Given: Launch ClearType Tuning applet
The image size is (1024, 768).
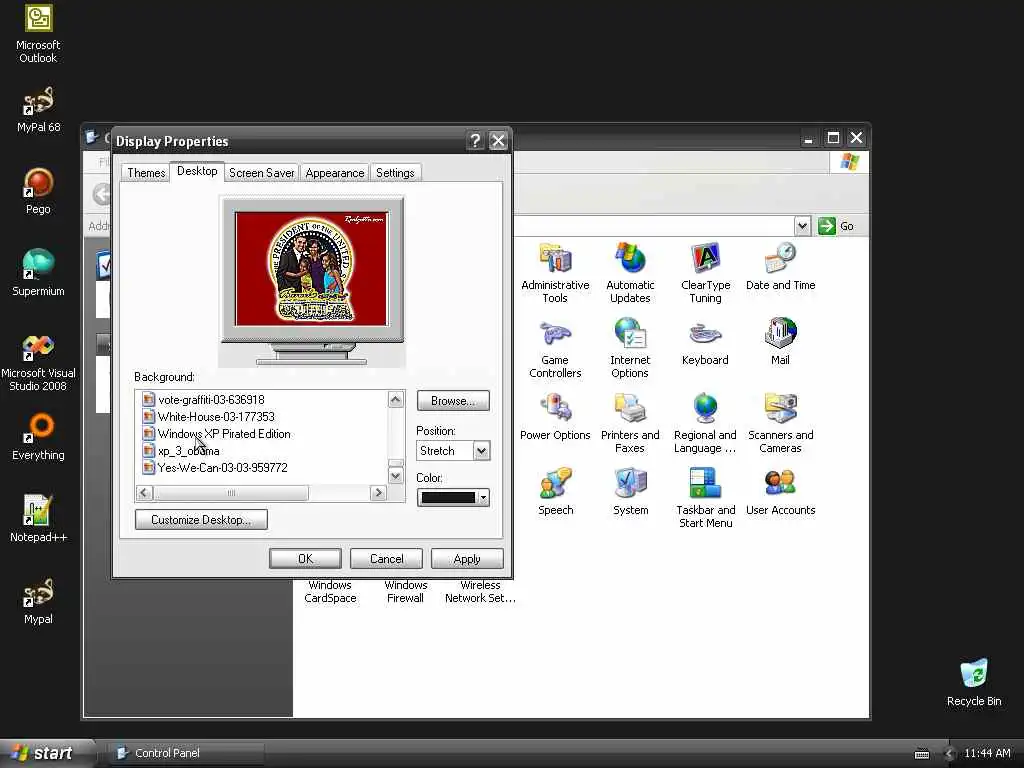Looking at the screenshot, I should pos(705,272).
